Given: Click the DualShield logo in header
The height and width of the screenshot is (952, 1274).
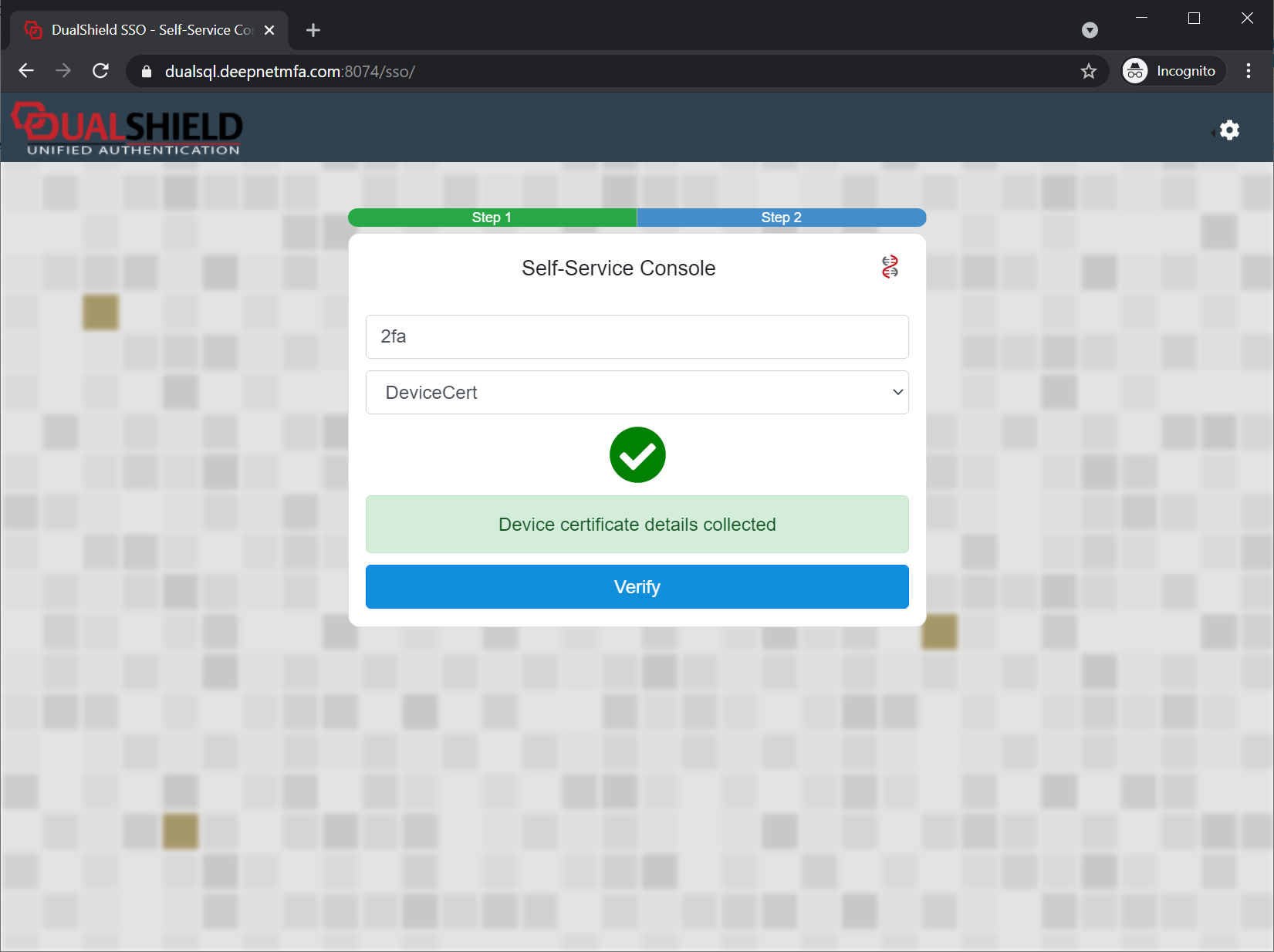Looking at the screenshot, I should point(127,129).
